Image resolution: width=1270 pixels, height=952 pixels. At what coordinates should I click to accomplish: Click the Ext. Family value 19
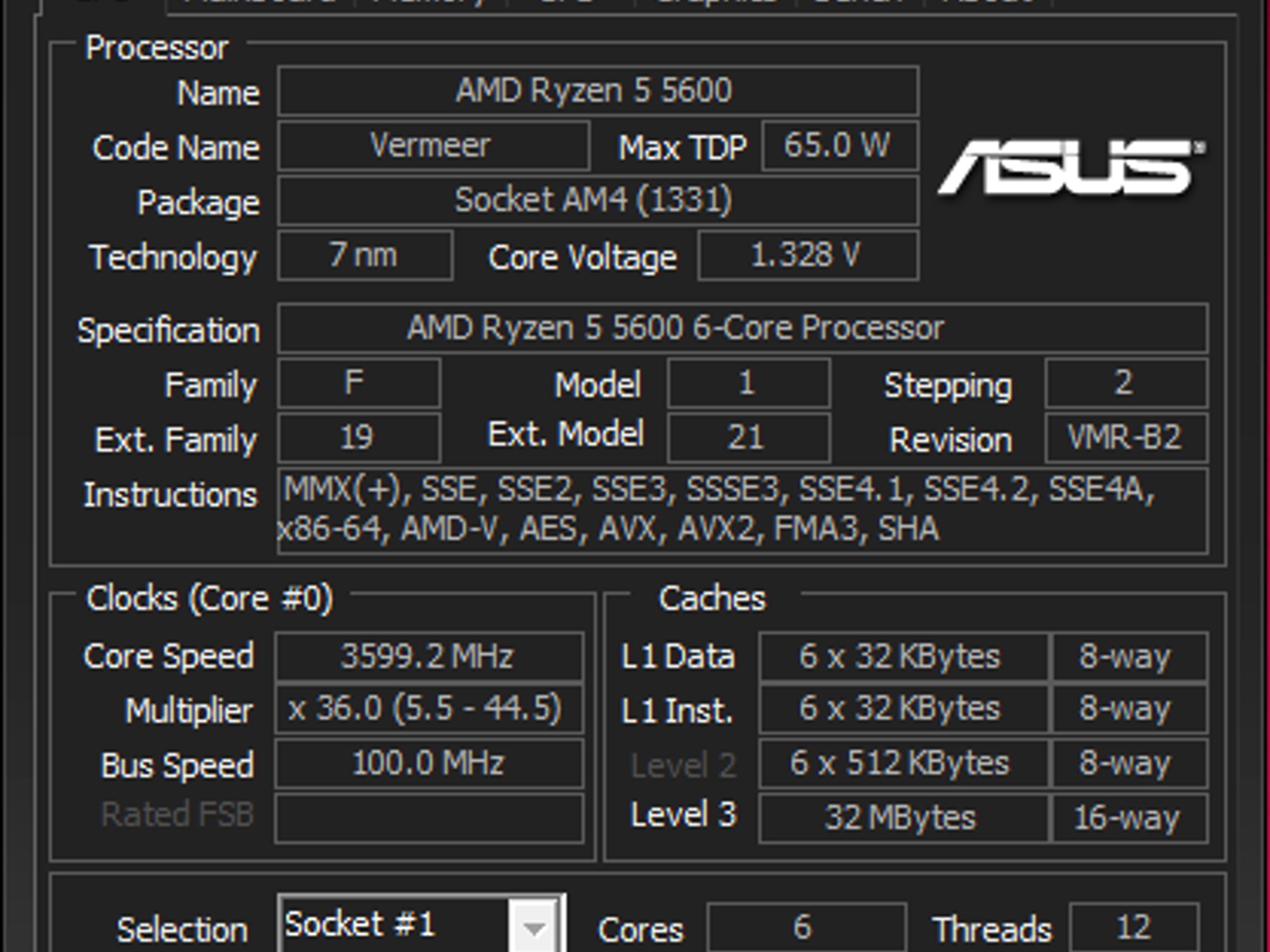pyautogui.click(x=359, y=438)
